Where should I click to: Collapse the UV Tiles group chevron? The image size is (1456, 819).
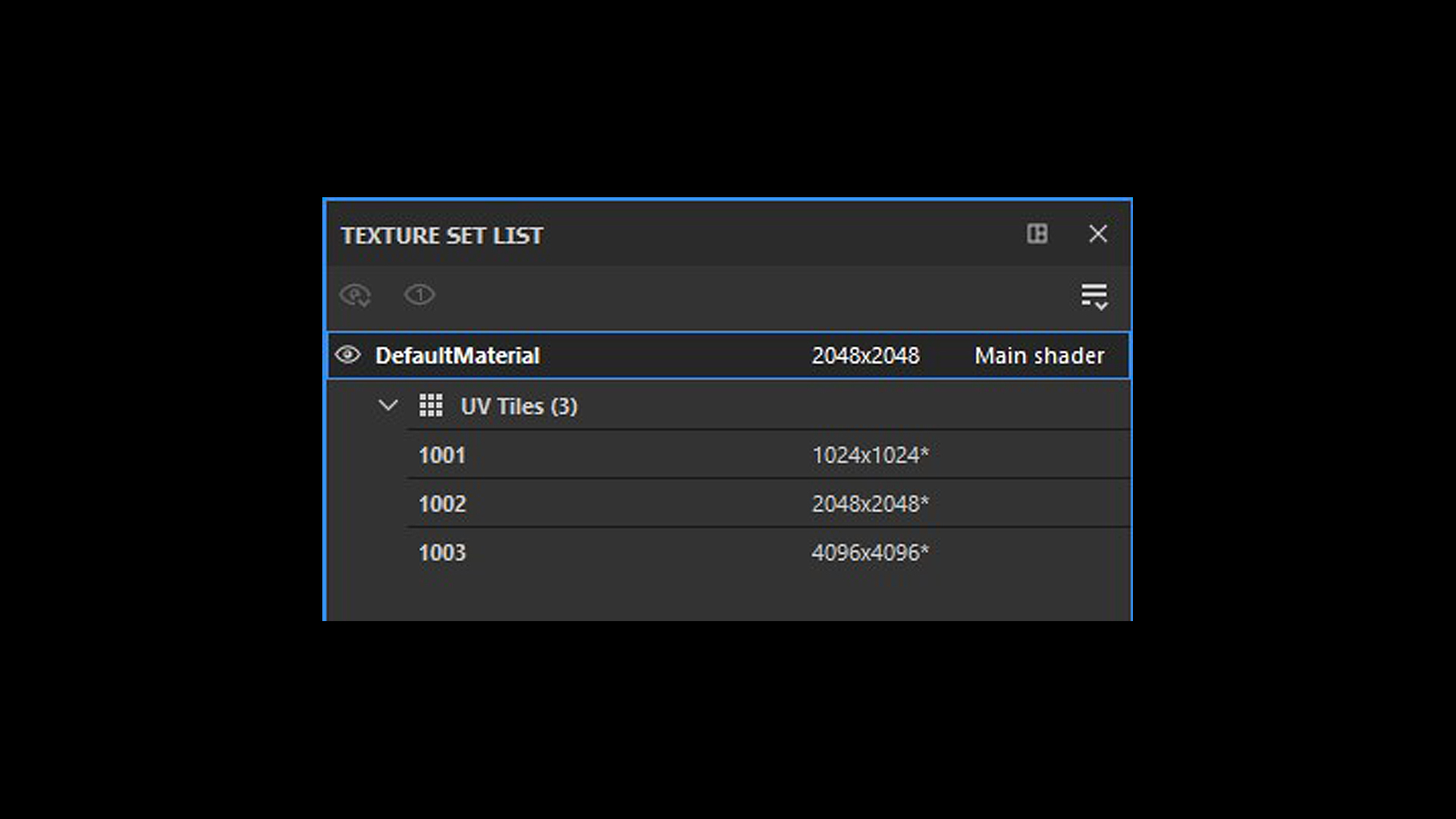click(x=388, y=406)
